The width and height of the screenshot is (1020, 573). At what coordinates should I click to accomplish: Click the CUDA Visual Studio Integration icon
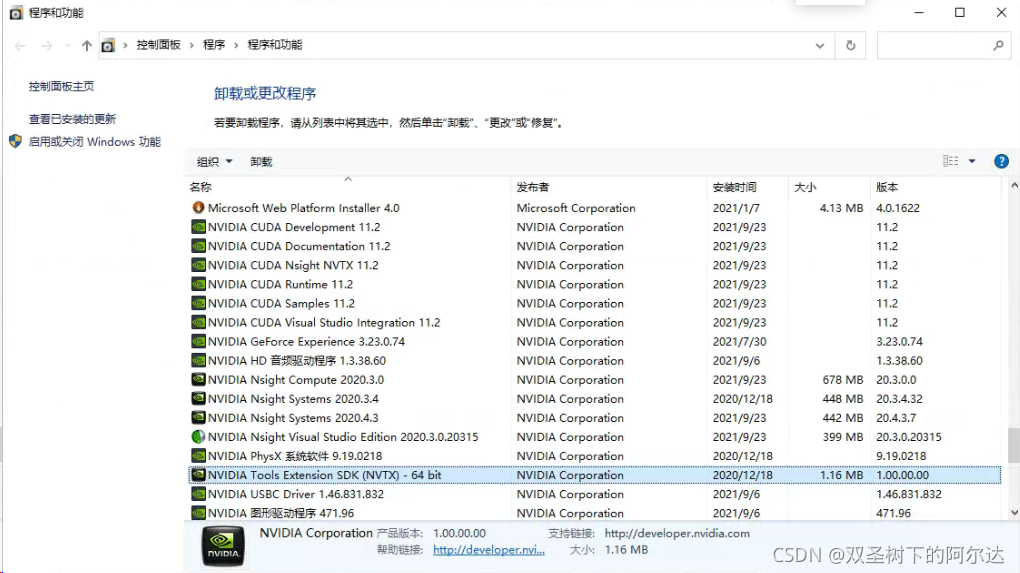pyautogui.click(x=198, y=322)
